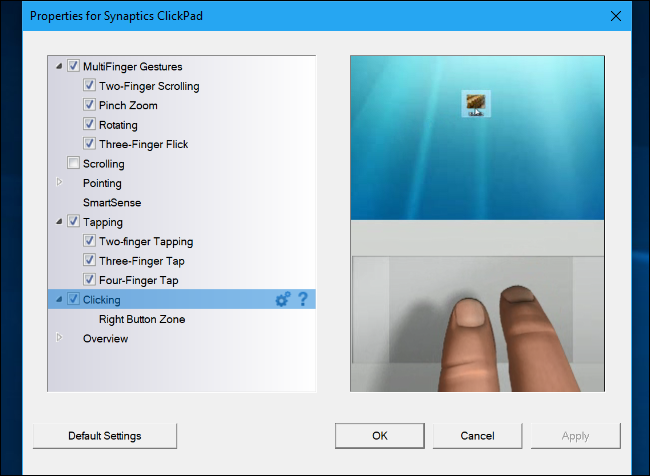
Task: Expand the Pointing tree node
Action: point(59,182)
